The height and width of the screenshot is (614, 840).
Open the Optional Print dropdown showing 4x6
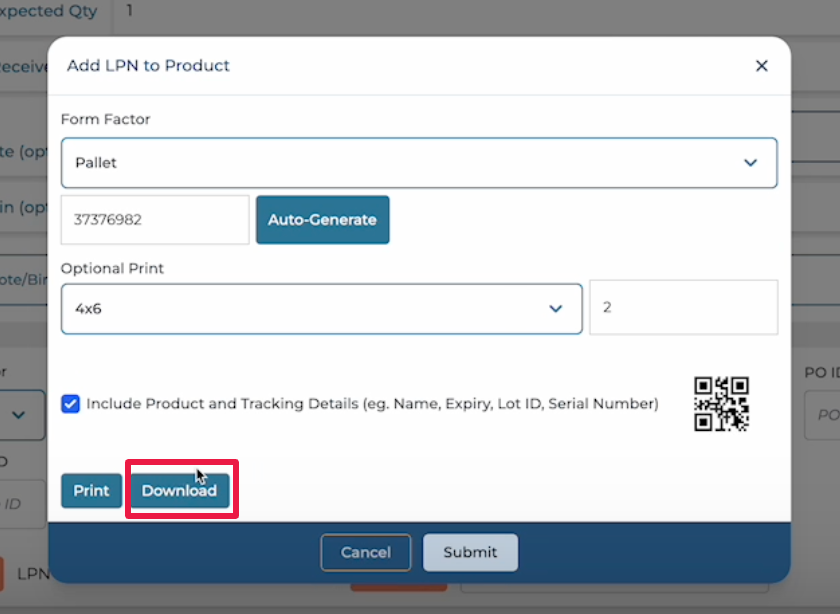point(320,309)
